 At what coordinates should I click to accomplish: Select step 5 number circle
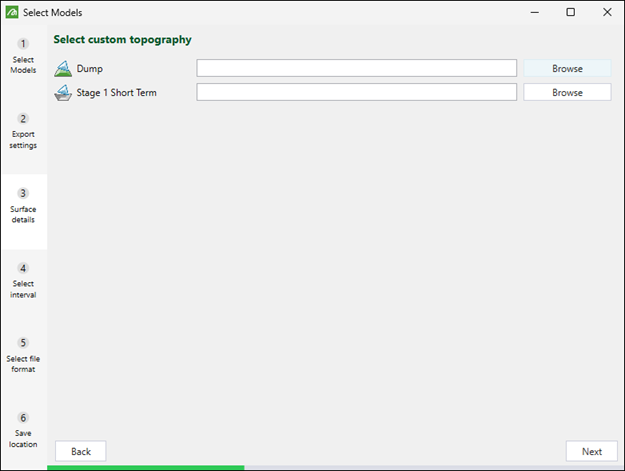pos(23,343)
